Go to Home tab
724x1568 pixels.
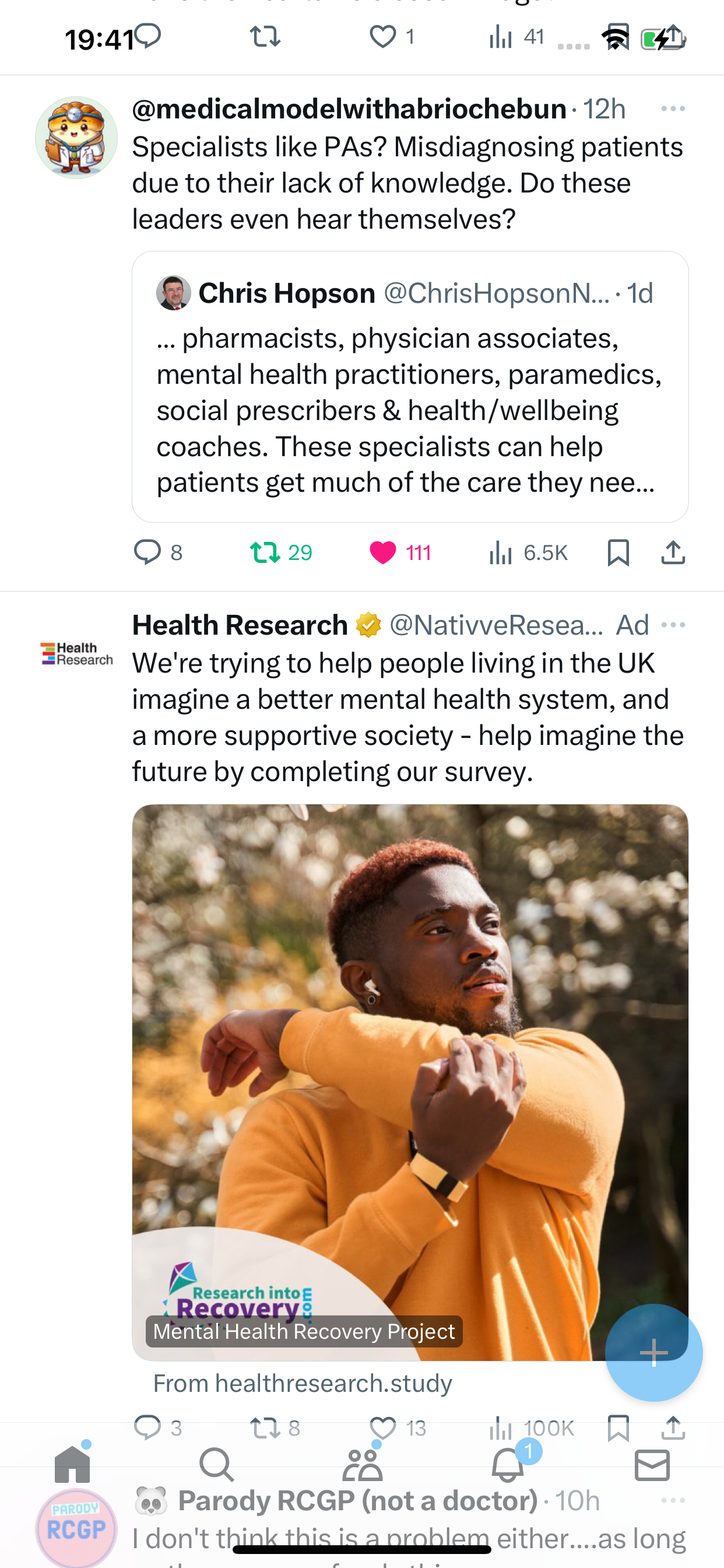coord(72,1464)
